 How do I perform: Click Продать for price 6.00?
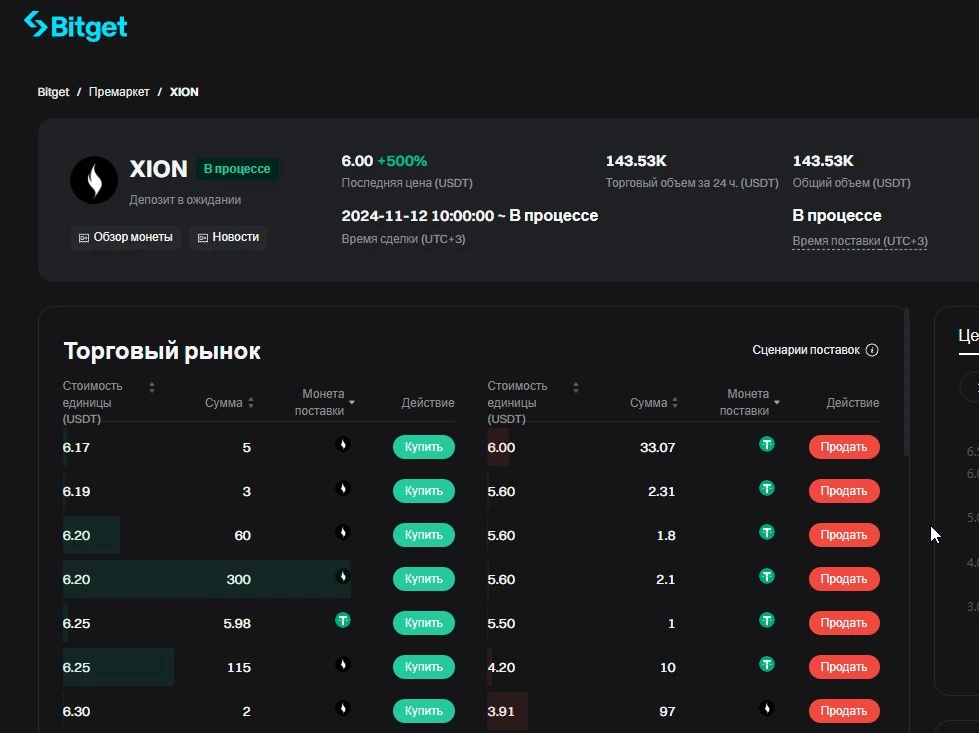(x=844, y=447)
